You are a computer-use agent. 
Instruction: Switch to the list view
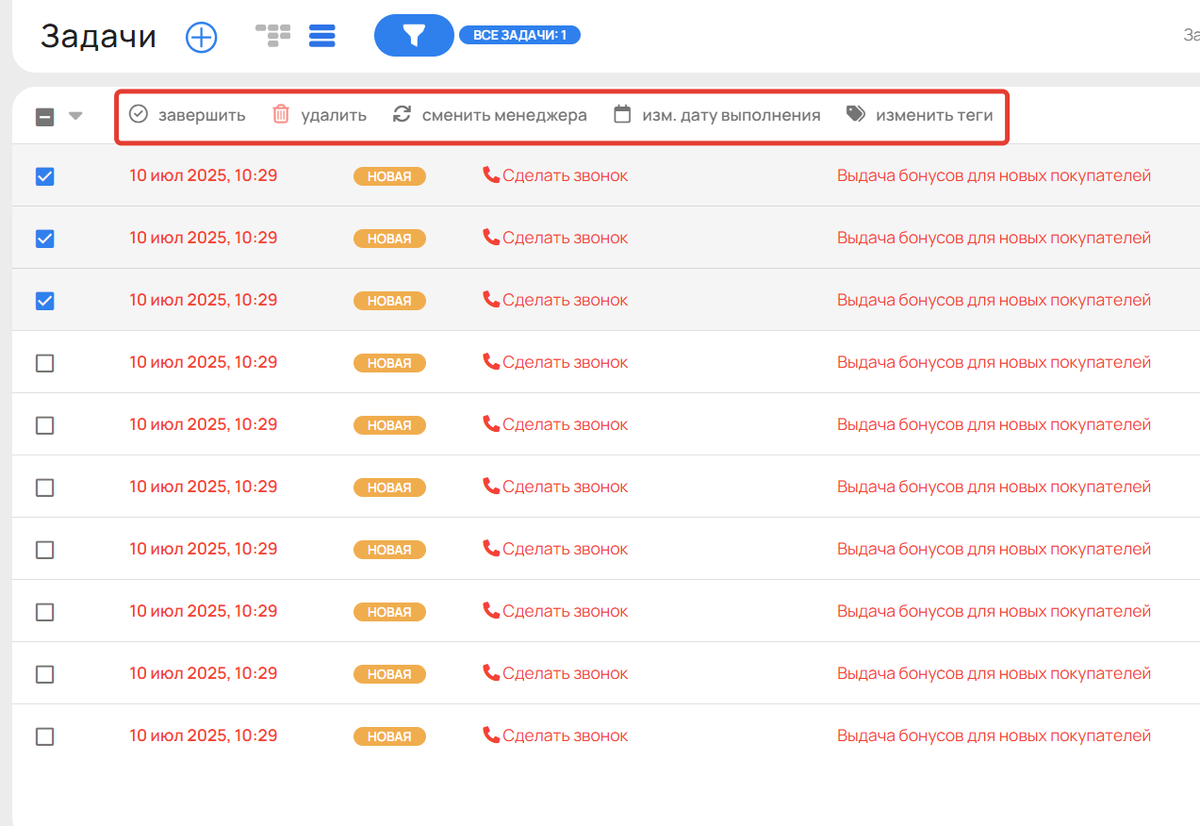(322, 36)
